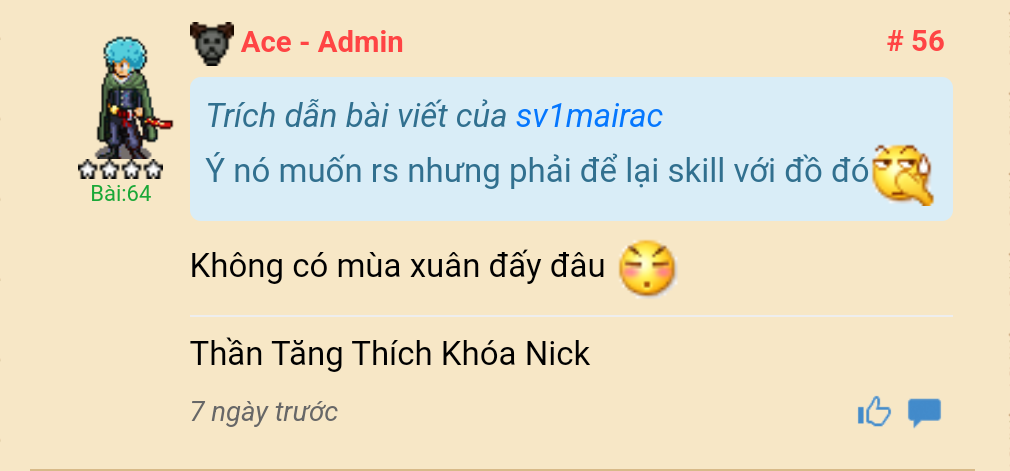Screen dimensions: 1010x471
Task: Click the four-star rank icons under the avatar
Action: [x=120, y=170]
